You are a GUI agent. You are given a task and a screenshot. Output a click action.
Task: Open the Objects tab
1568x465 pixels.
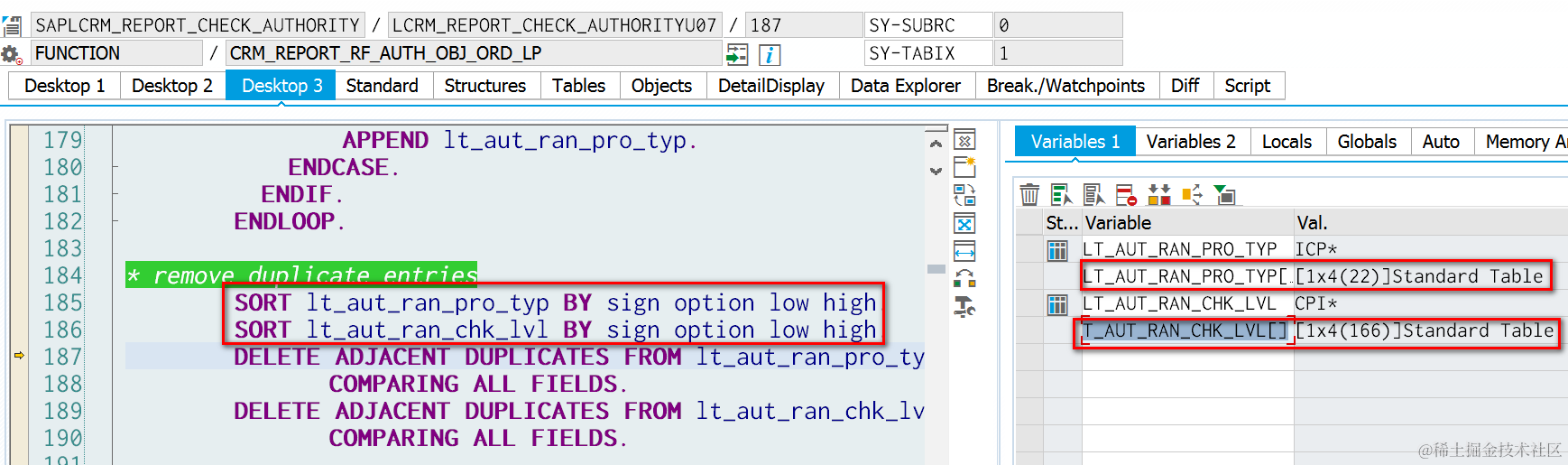(661, 86)
